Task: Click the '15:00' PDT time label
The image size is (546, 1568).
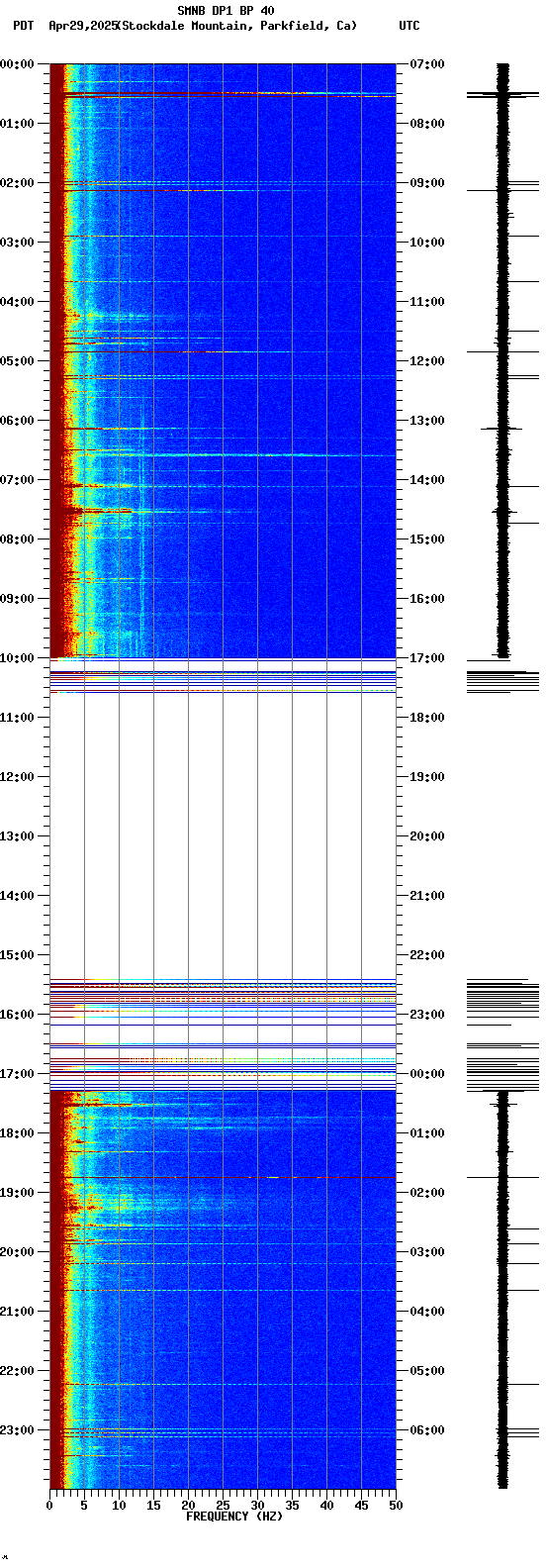Action: click(17, 955)
